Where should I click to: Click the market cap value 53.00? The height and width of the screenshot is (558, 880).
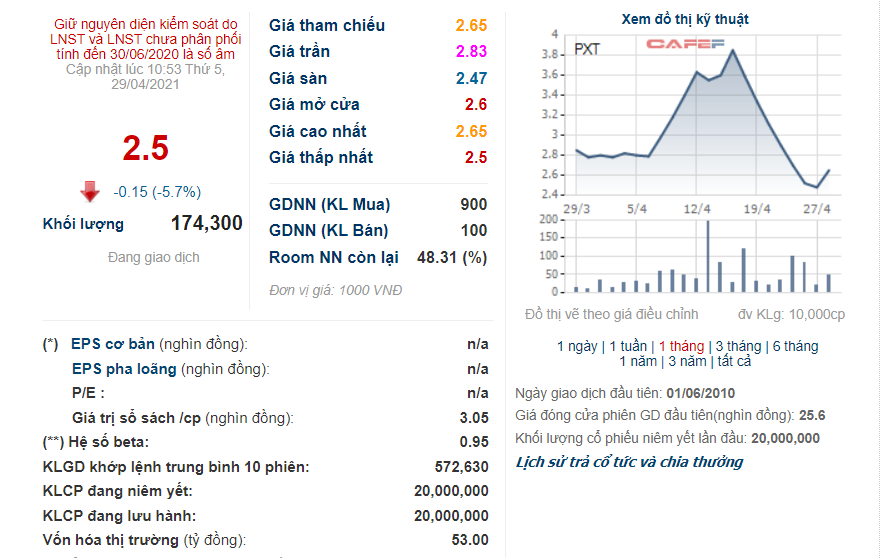[470, 540]
